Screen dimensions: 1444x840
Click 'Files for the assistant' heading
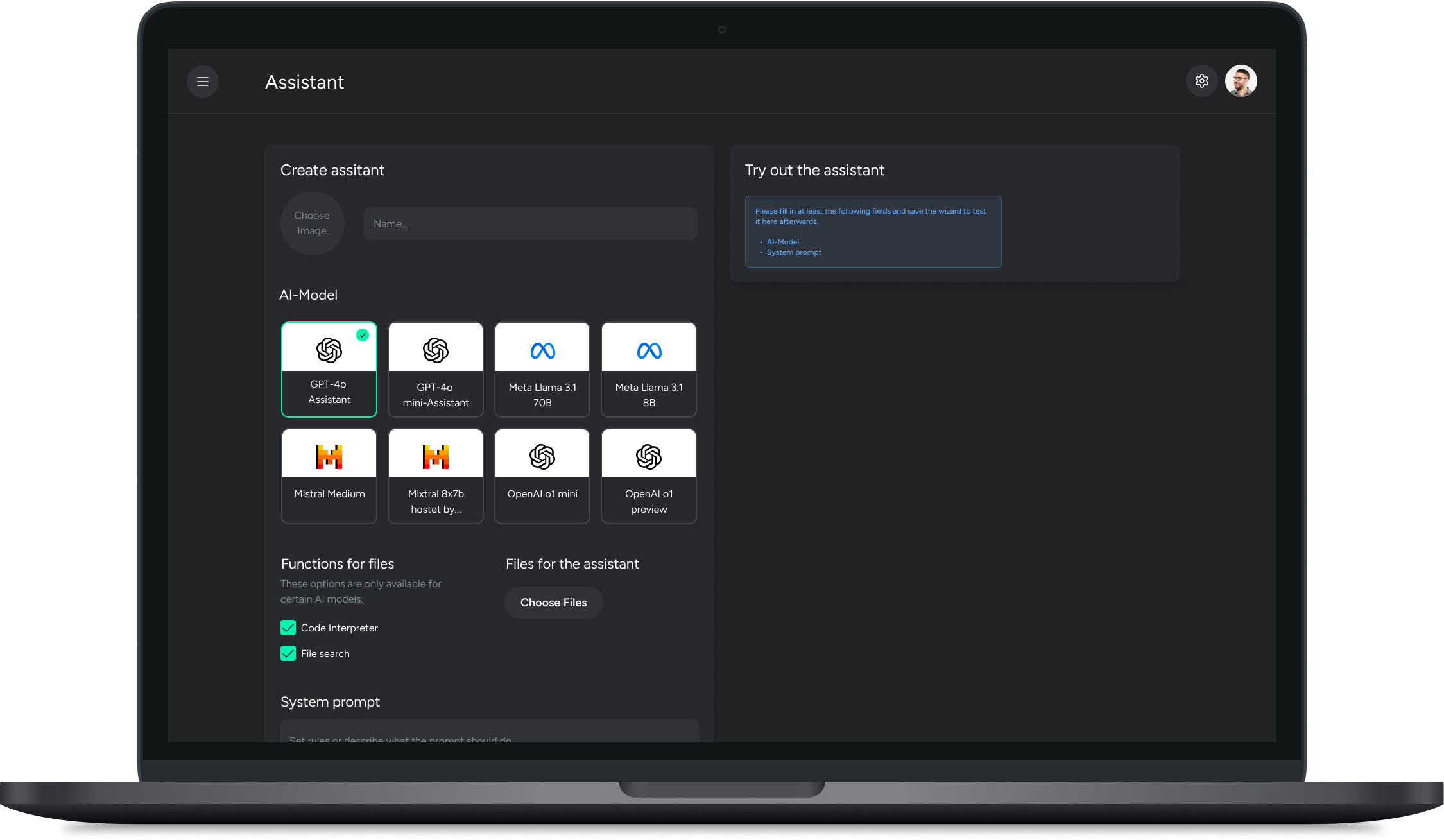point(572,564)
